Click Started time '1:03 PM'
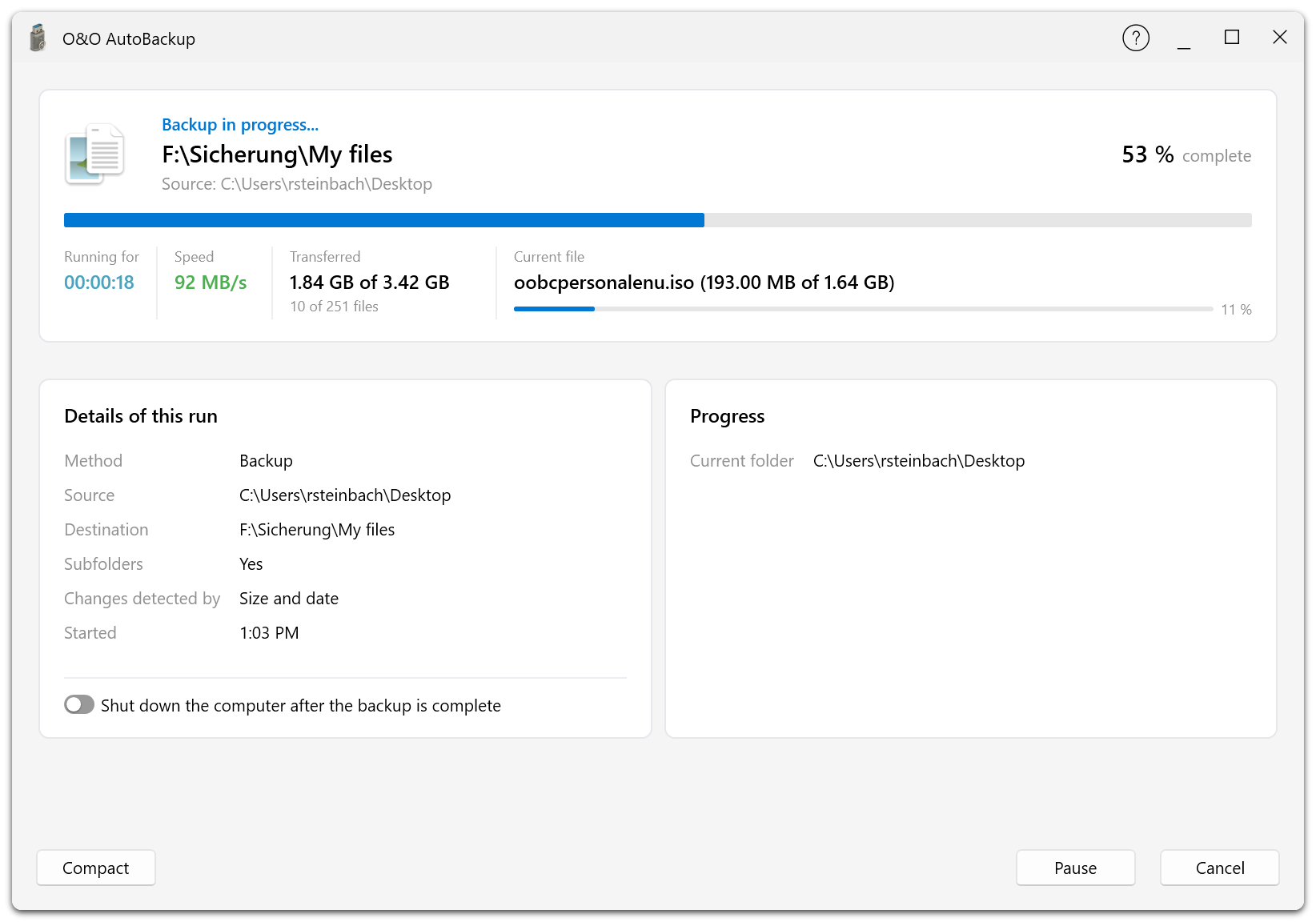The width and height of the screenshot is (1316, 922). click(269, 633)
